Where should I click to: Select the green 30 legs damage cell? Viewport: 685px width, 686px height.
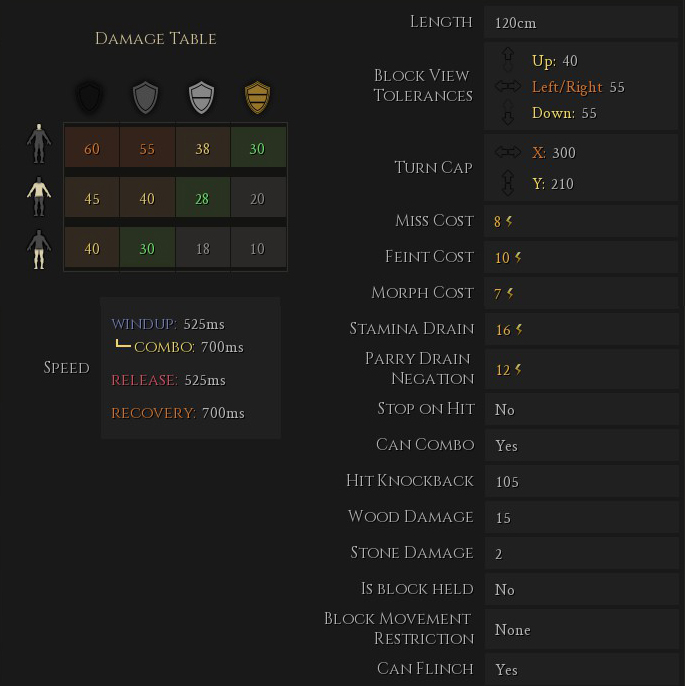point(147,249)
